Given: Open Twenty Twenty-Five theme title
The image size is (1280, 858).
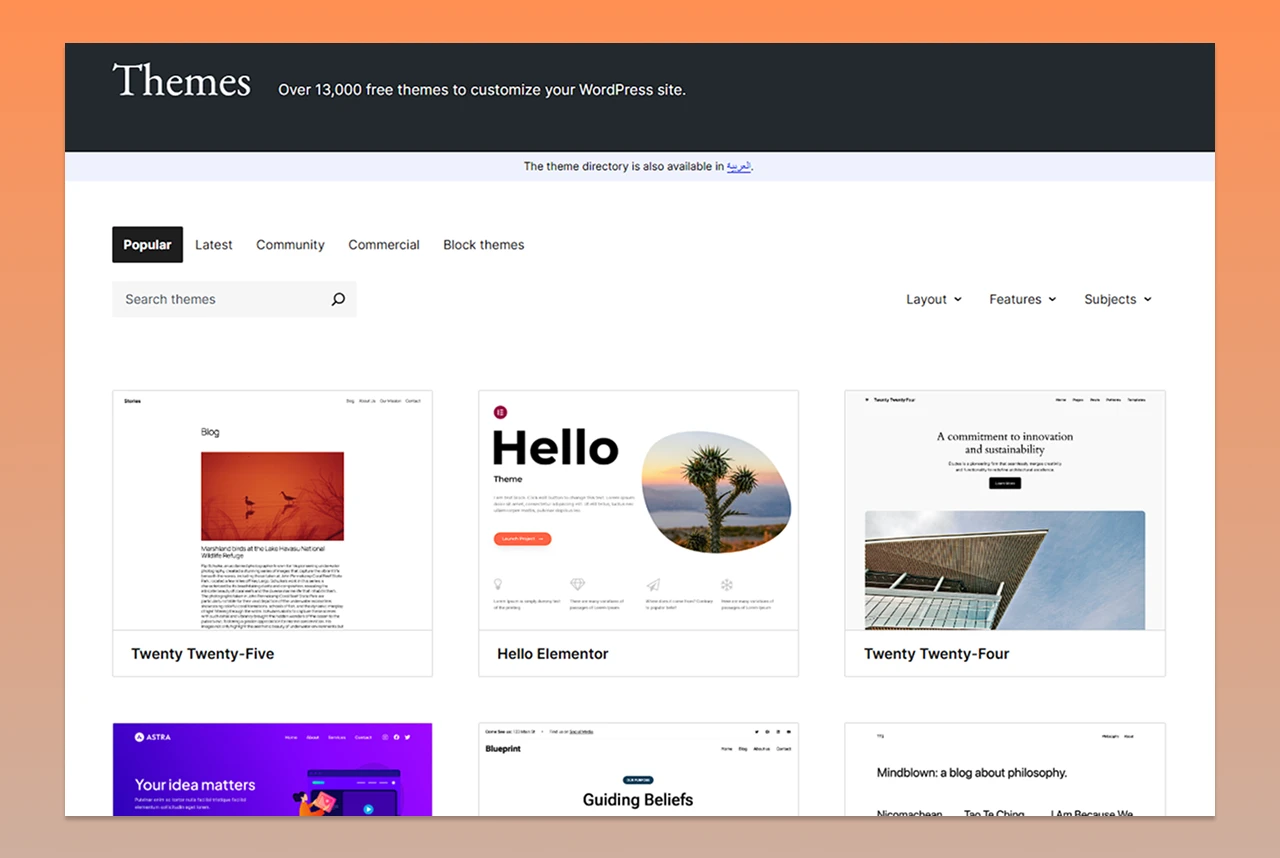Looking at the screenshot, I should (203, 654).
